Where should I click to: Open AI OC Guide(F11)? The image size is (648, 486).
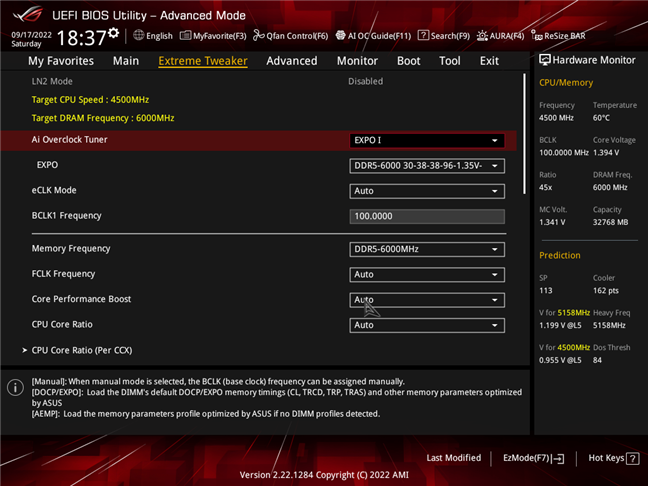[x=339, y=36]
